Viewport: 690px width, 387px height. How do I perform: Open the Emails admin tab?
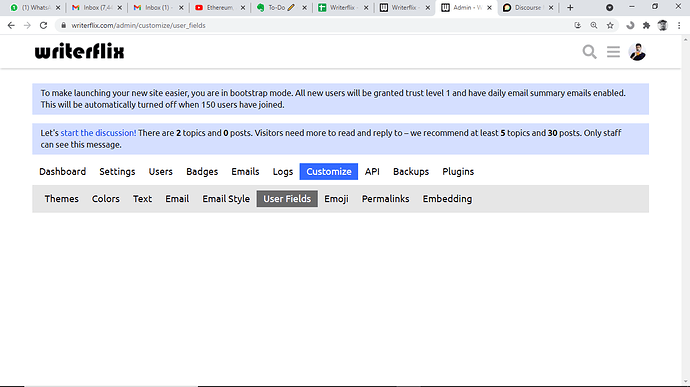pos(245,172)
